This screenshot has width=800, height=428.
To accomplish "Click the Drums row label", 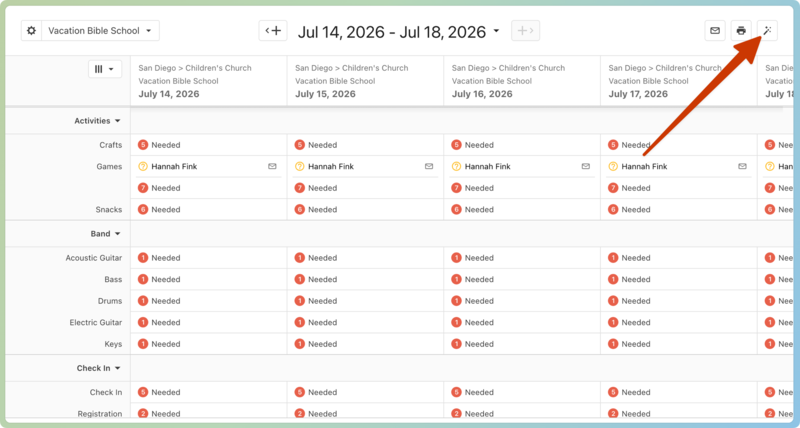I will click(x=110, y=301).
